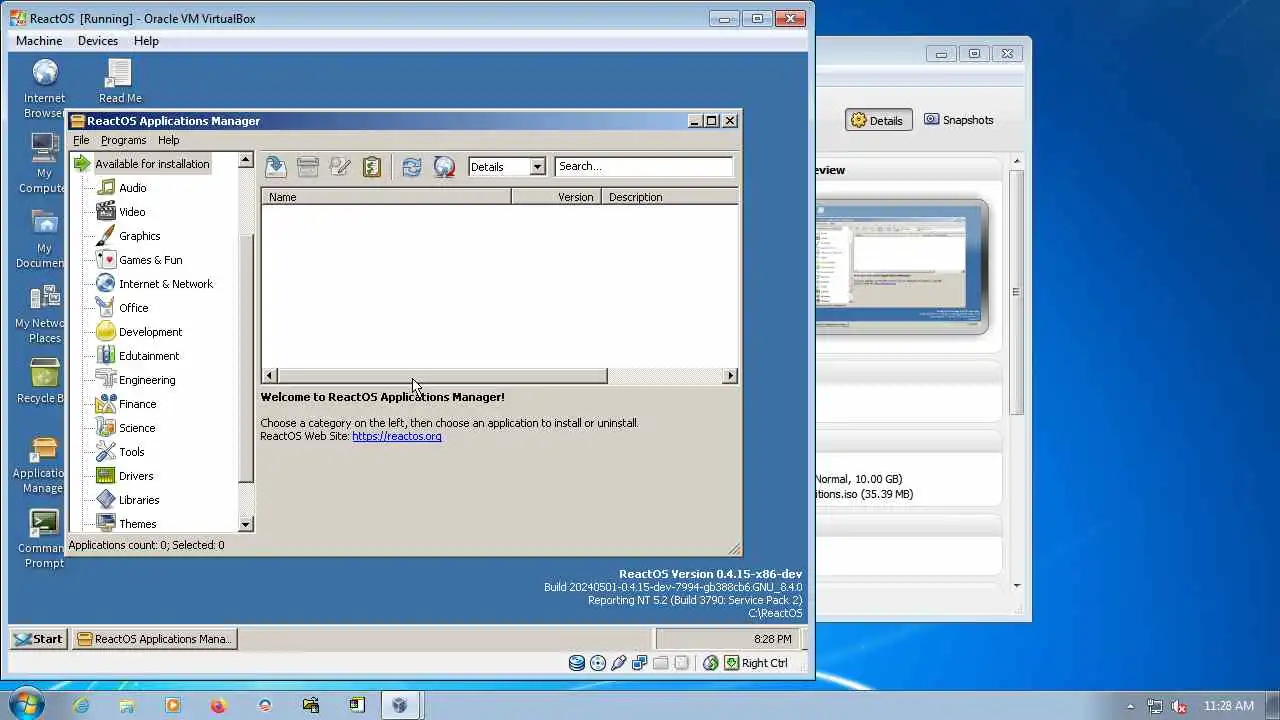This screenshot has width=1280, height=720.
Task: Select the Themes category
Action: (137, 524)
